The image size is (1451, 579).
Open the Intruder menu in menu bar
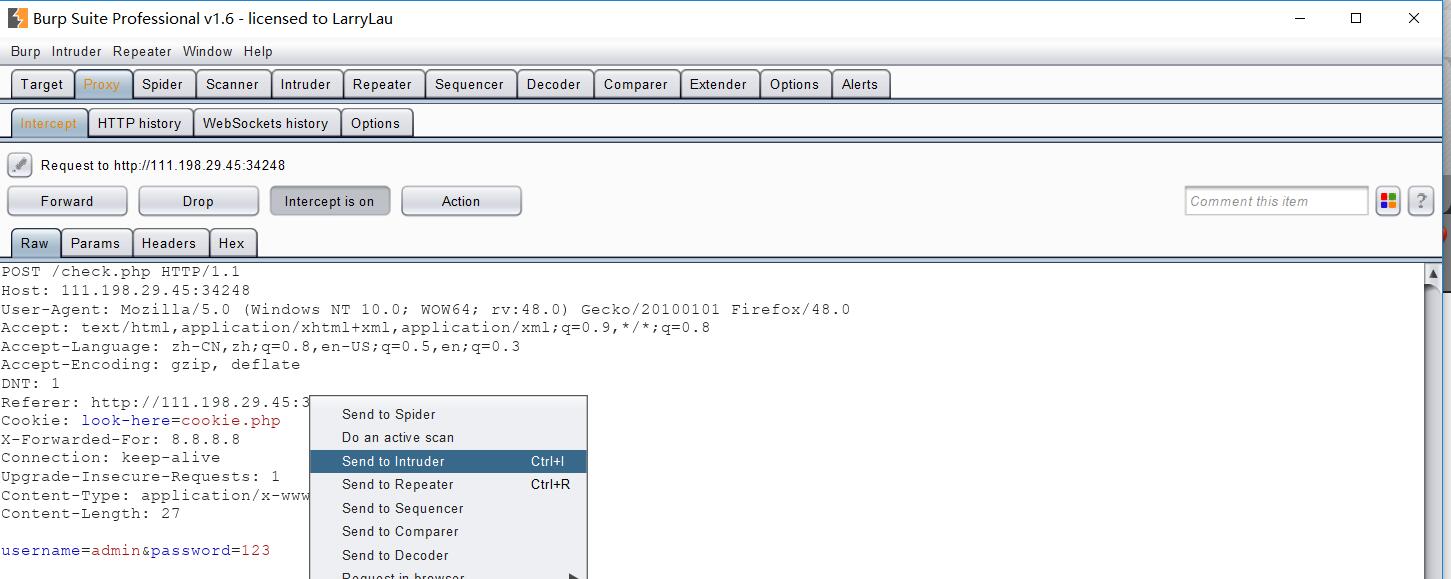77,51
